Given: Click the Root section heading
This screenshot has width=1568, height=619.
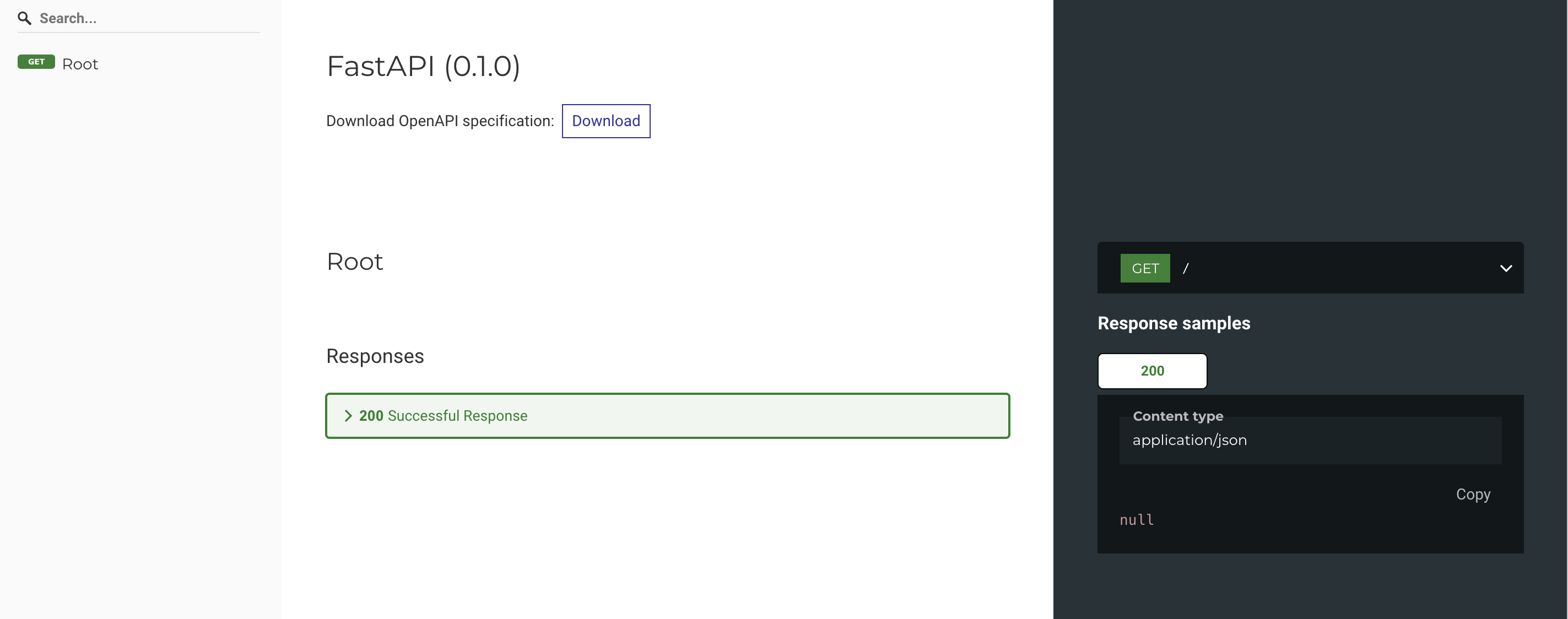Looking at the screenshot, I should tap(355, 261).
